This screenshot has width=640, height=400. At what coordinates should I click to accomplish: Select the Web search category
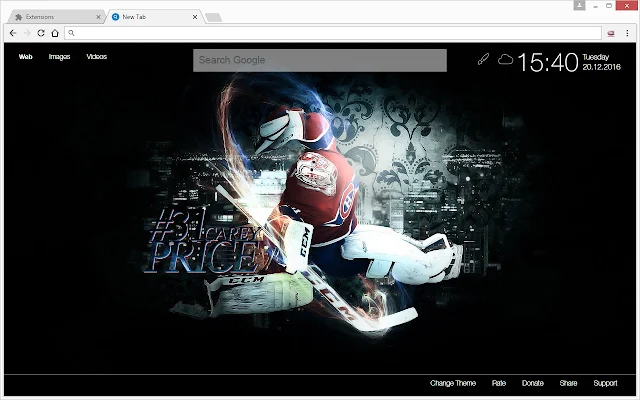[25, 57]
